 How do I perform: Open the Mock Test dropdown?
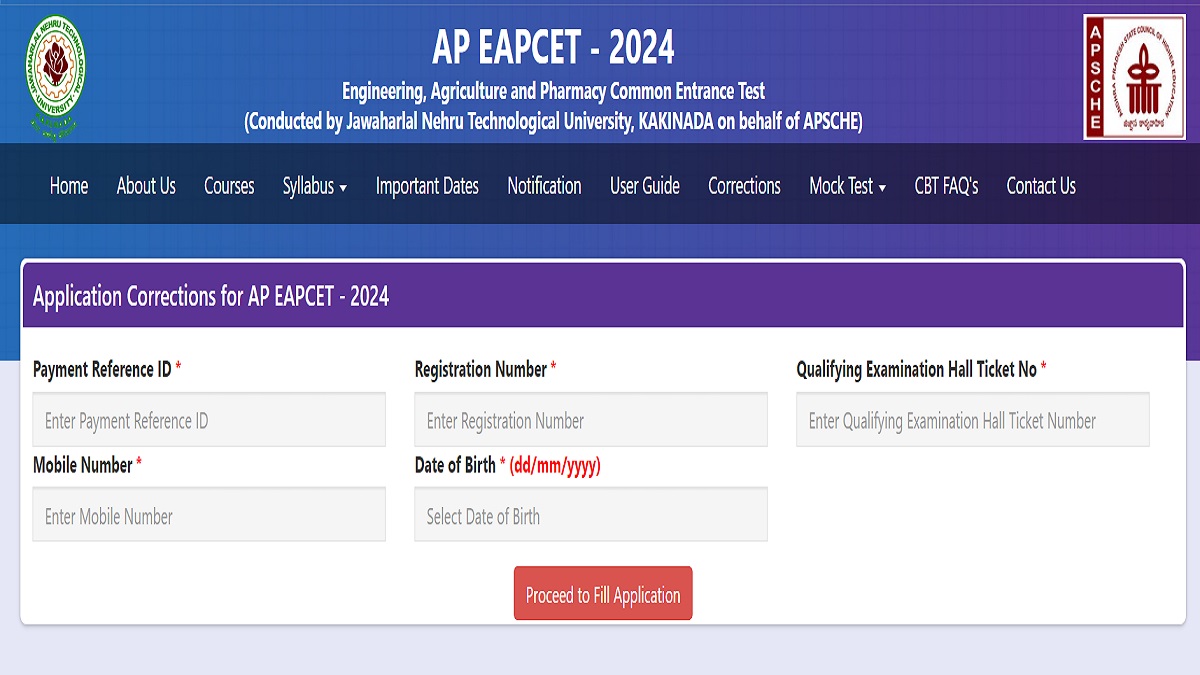pyautogui.click(x=847, y=186)
